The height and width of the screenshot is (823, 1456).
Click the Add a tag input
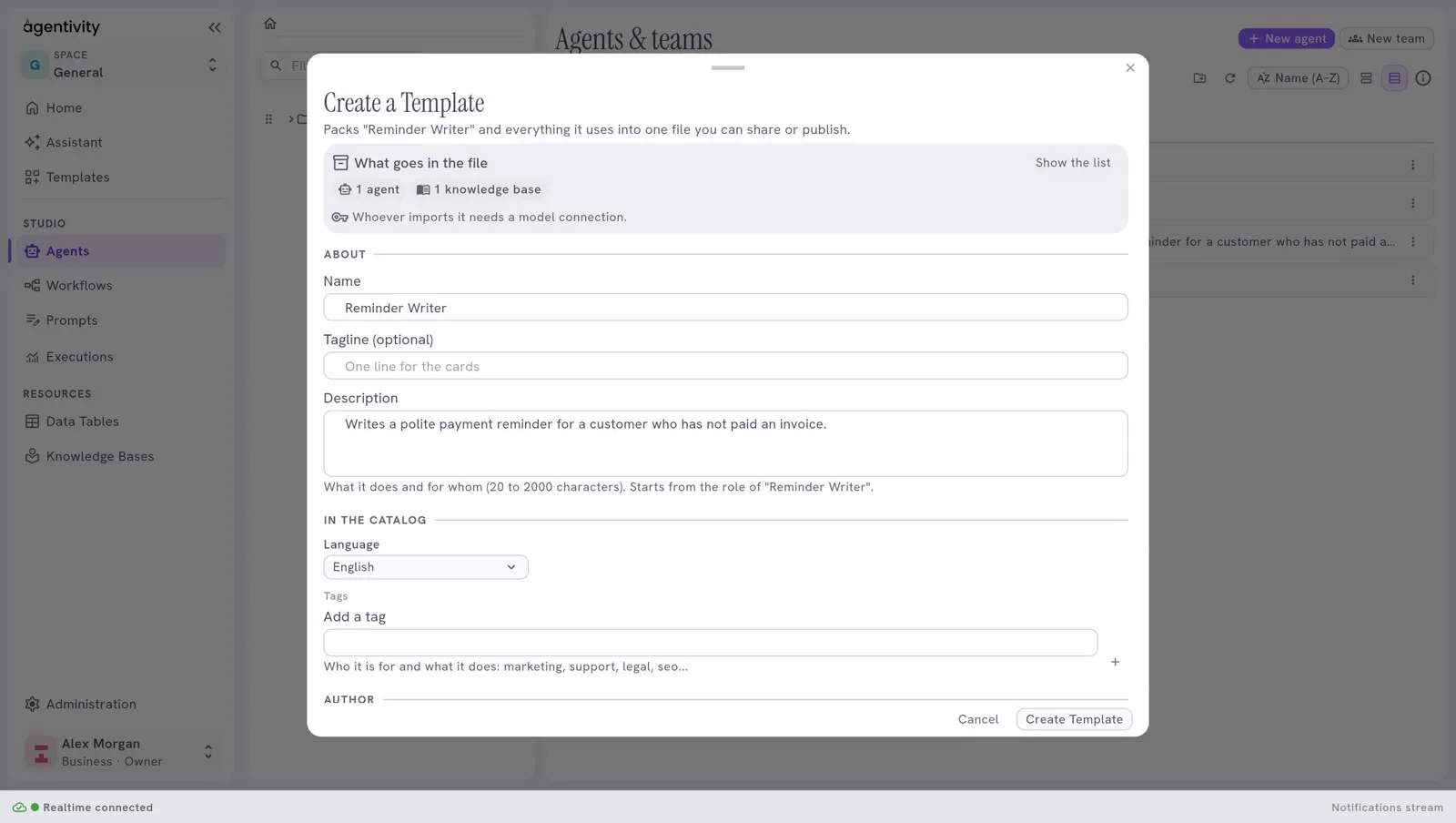click(x=710, y=643)
